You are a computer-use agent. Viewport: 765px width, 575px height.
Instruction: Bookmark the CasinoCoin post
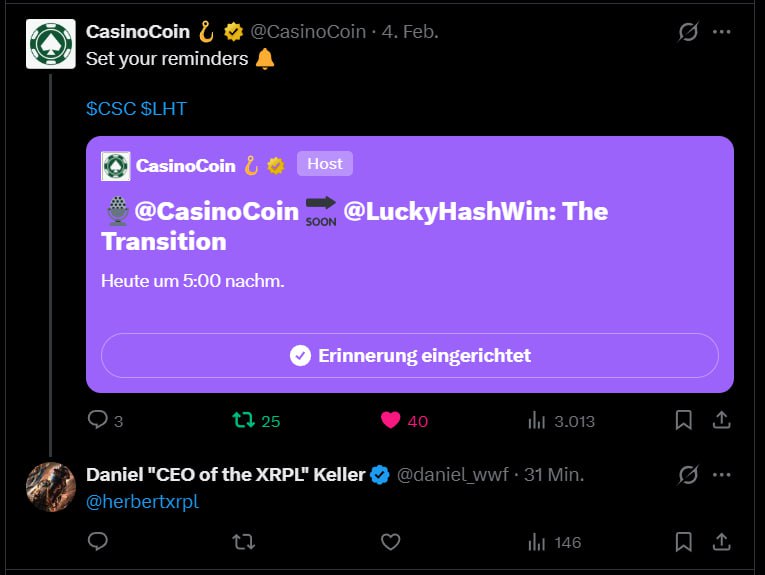(684, 421)
